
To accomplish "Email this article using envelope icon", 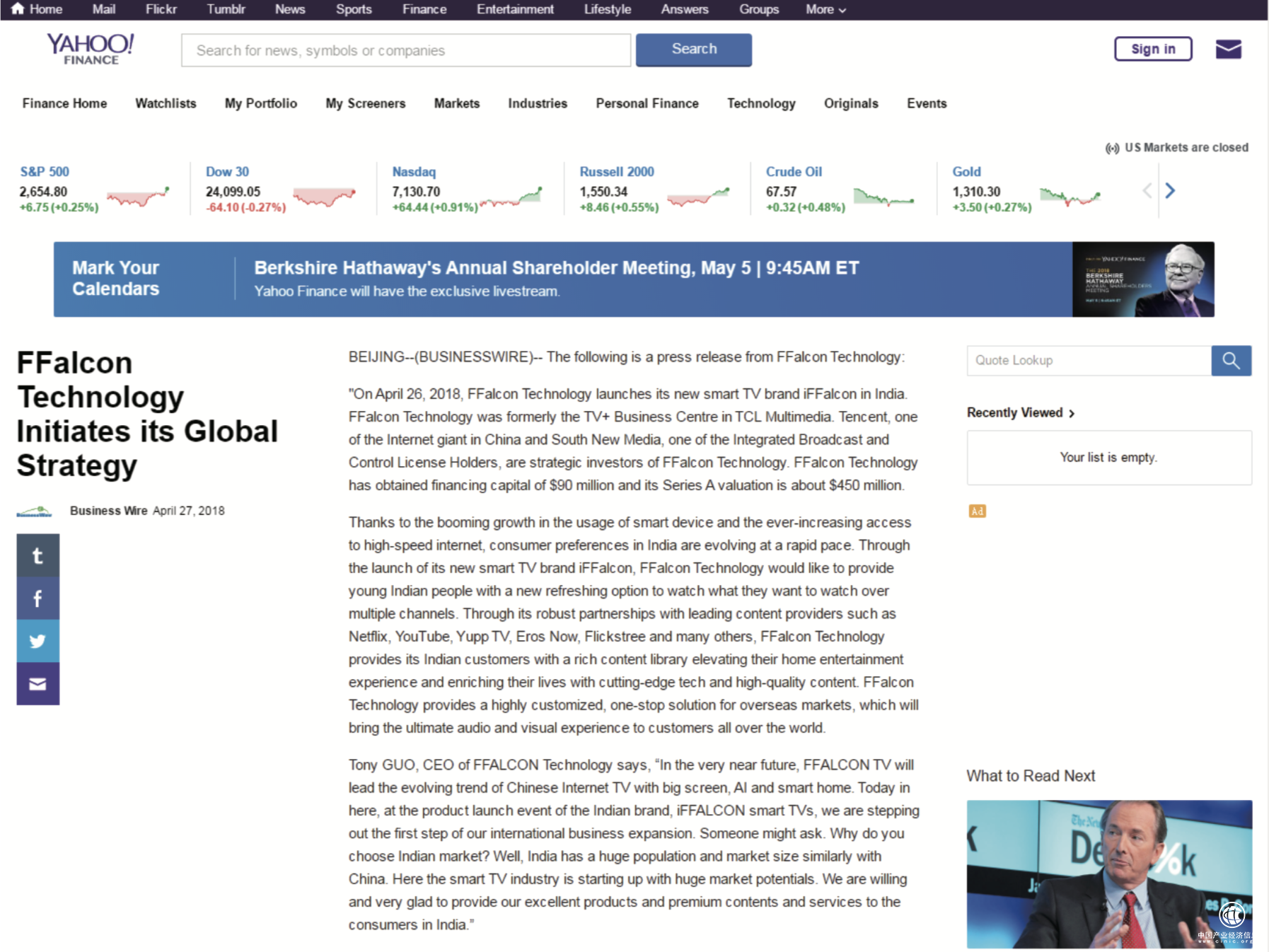I will click(x=37, y=684).
